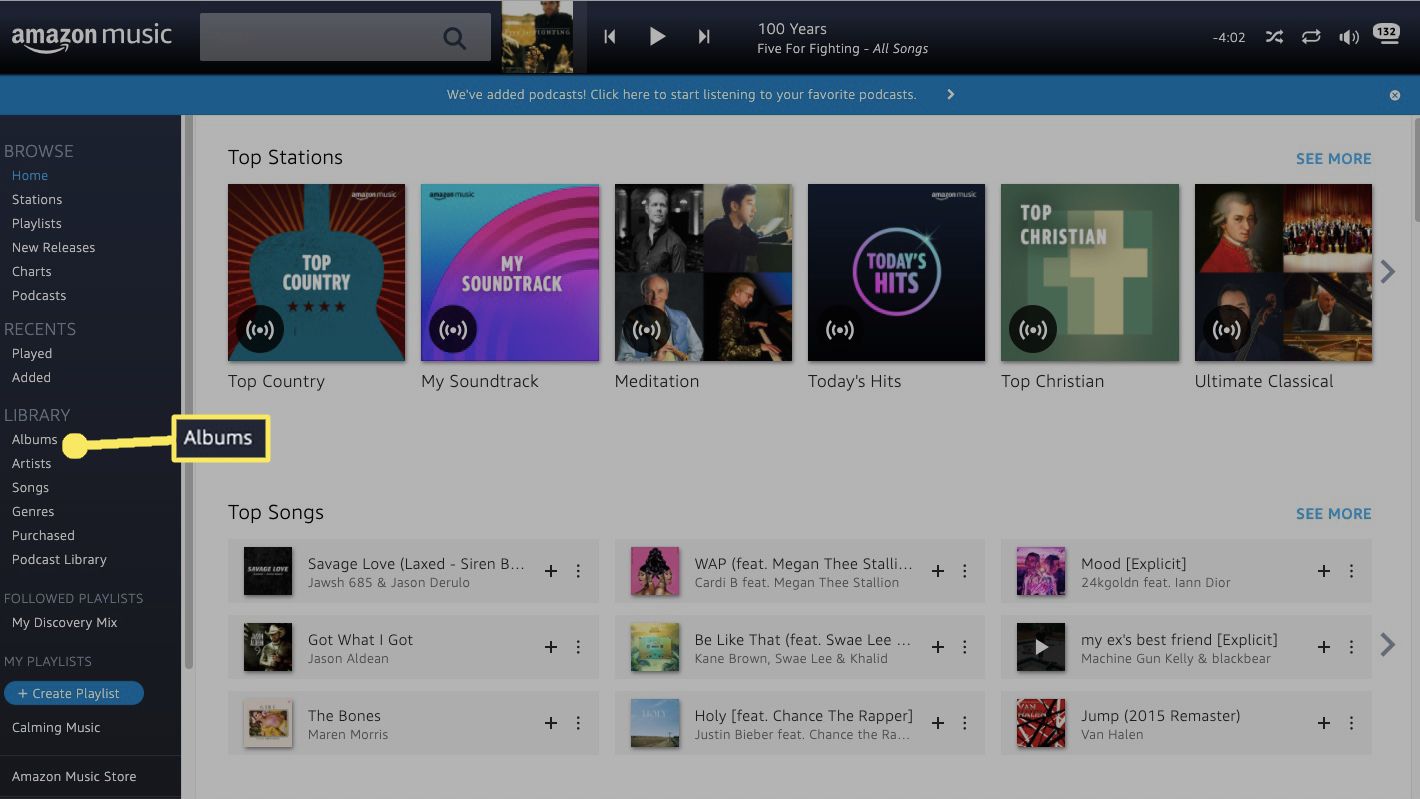Viewport: 1420px width, 799px height.
Task: Open recently Added list
Action: tap(31, 377)
